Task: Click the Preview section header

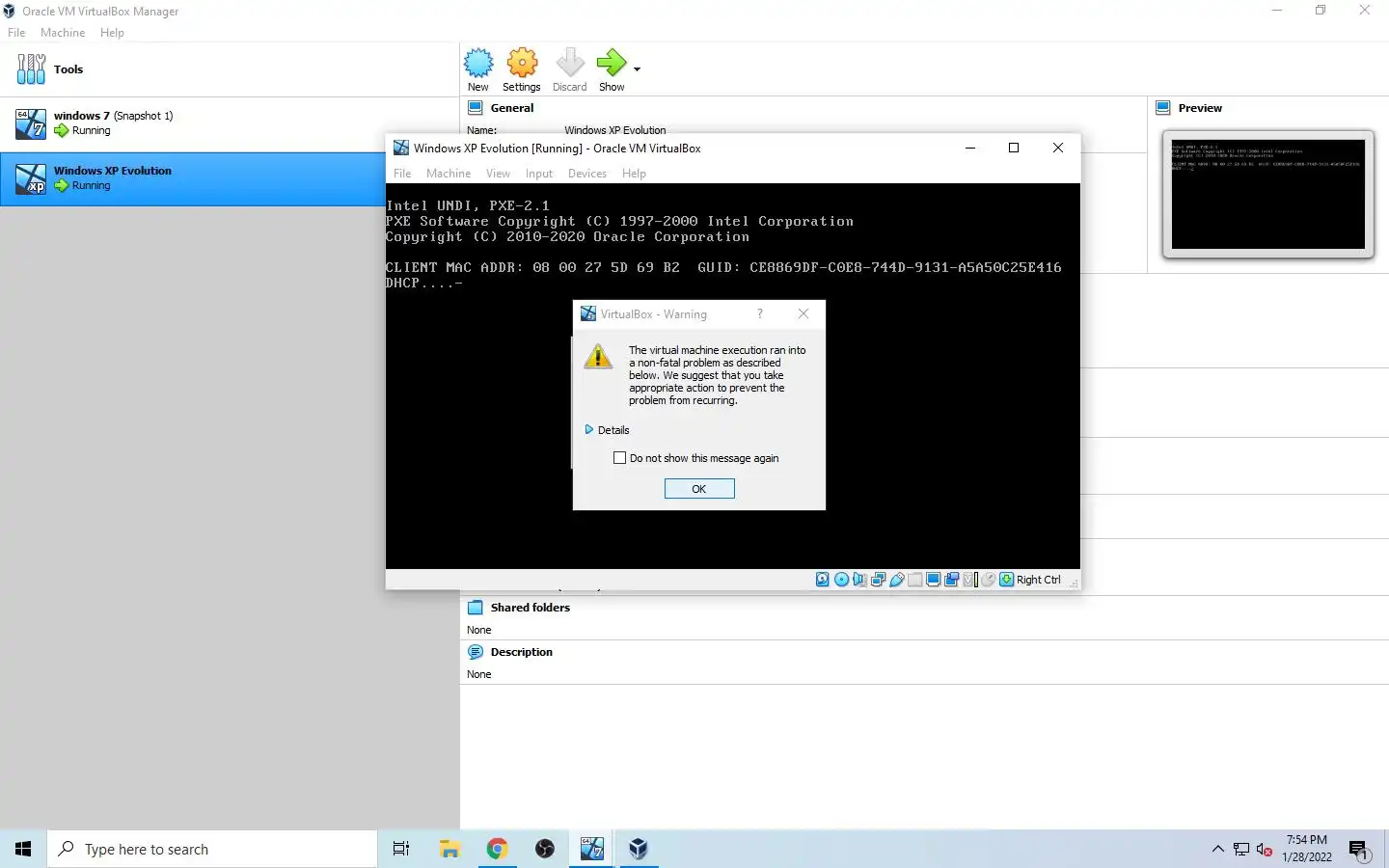Action: click(1200, 108)
